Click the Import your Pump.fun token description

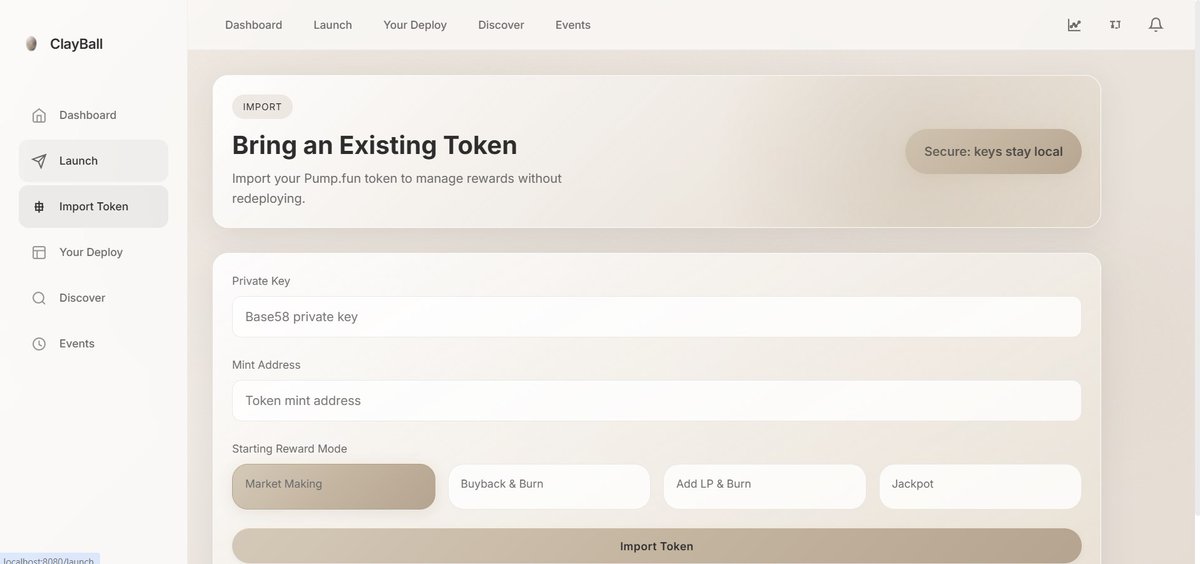click(x=397, y=188)
